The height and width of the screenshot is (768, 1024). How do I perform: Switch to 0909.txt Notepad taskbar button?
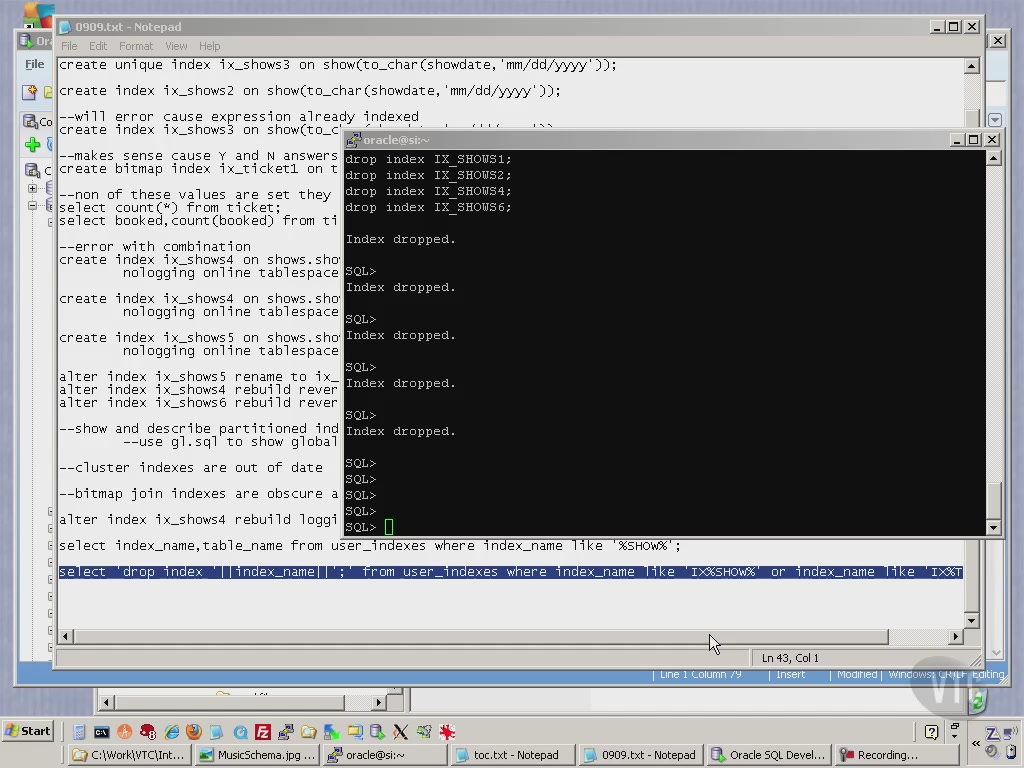coord(641,754)
